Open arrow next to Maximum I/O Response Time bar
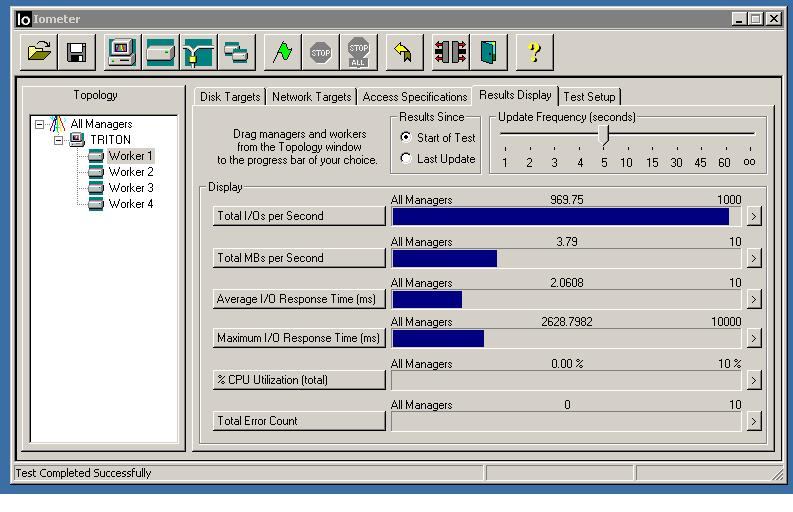The height and width of the screenshot is (512, 793). [x=754, y=338]
